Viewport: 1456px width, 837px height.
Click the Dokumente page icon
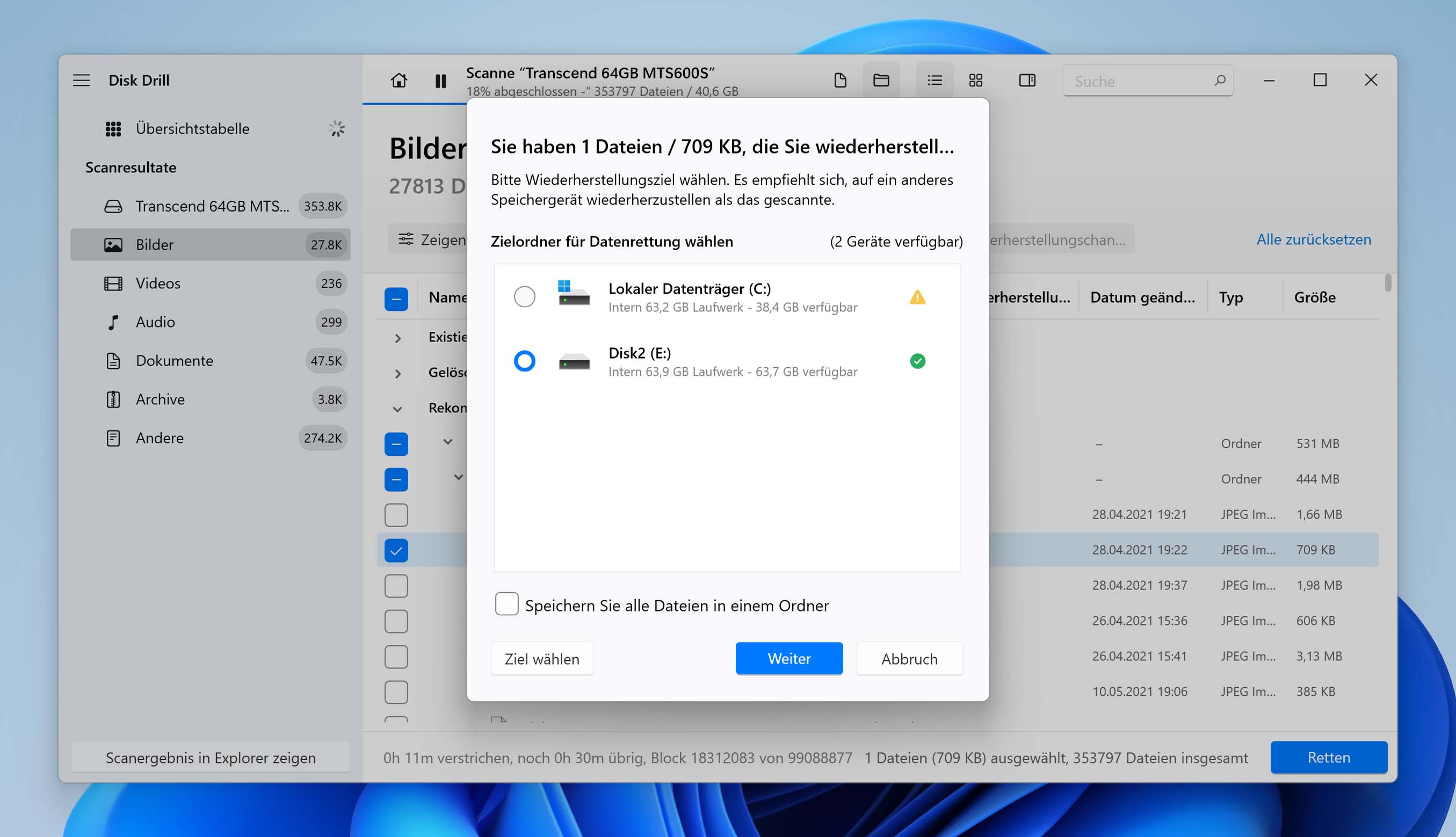click(x=113, y=360)
